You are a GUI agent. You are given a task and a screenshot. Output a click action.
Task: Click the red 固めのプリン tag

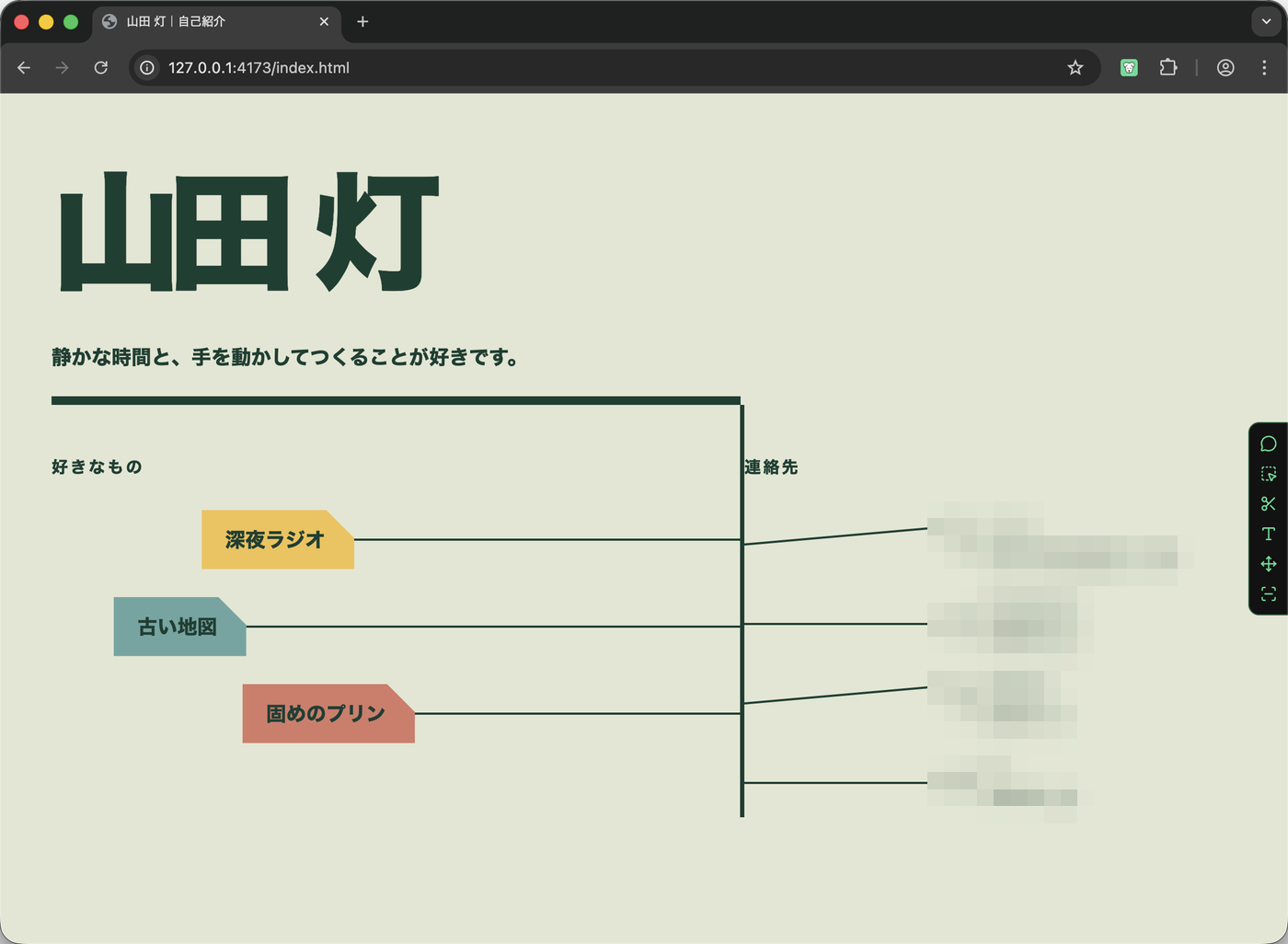(328, 713)
